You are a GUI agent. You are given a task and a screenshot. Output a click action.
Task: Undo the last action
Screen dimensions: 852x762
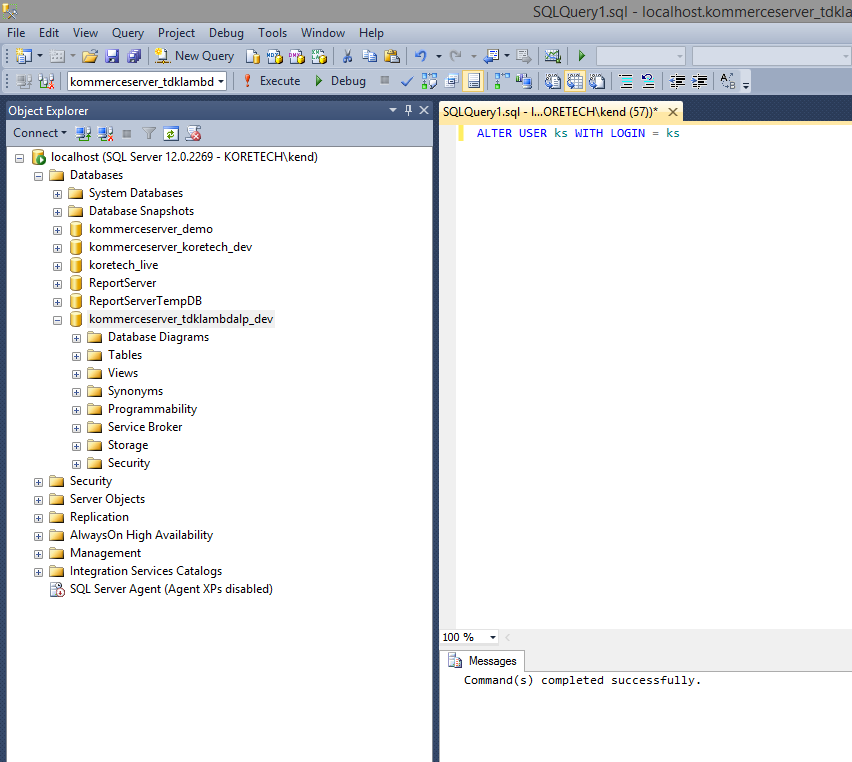click(421, 56)
